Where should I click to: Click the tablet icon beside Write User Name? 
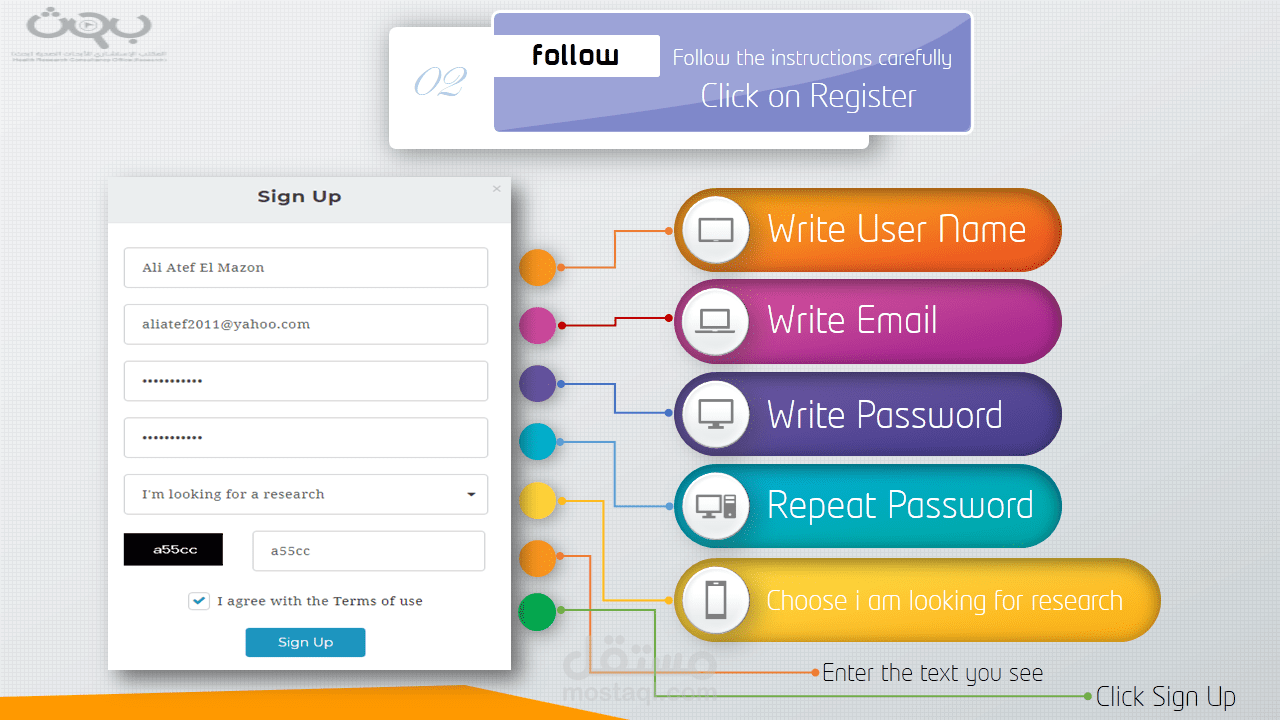715,230
